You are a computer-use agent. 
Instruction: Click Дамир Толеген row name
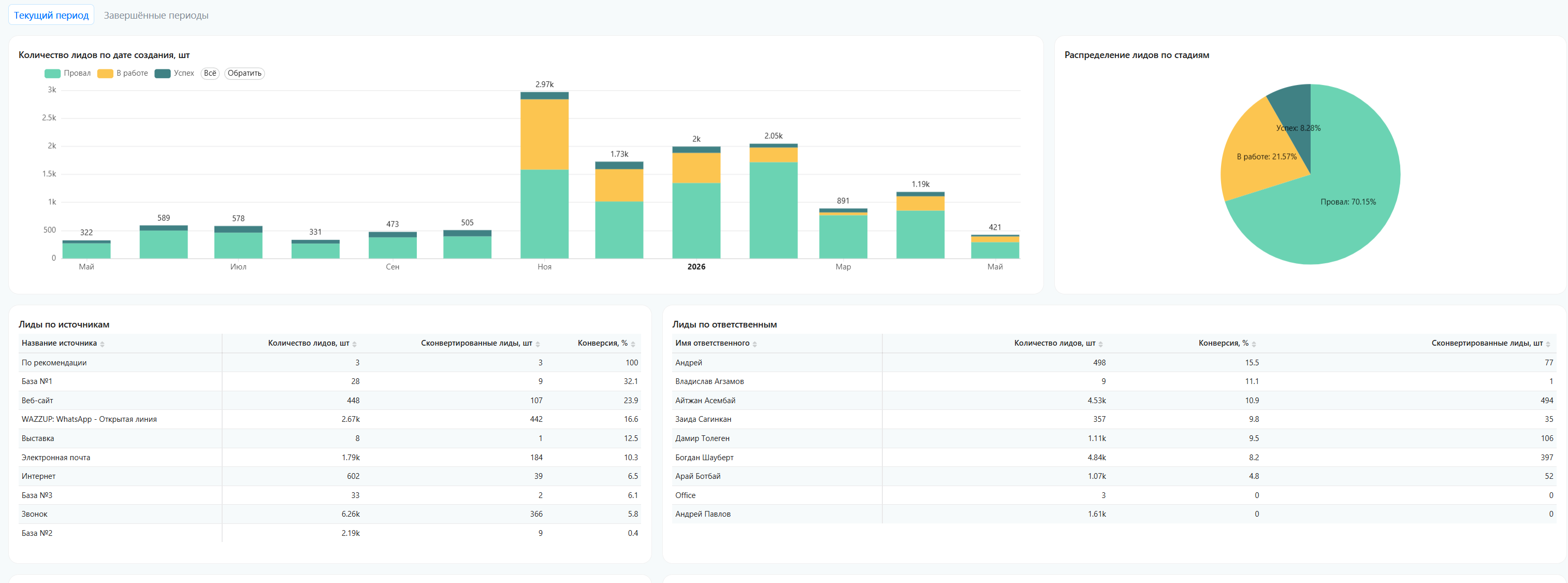(x=702, y=438)
